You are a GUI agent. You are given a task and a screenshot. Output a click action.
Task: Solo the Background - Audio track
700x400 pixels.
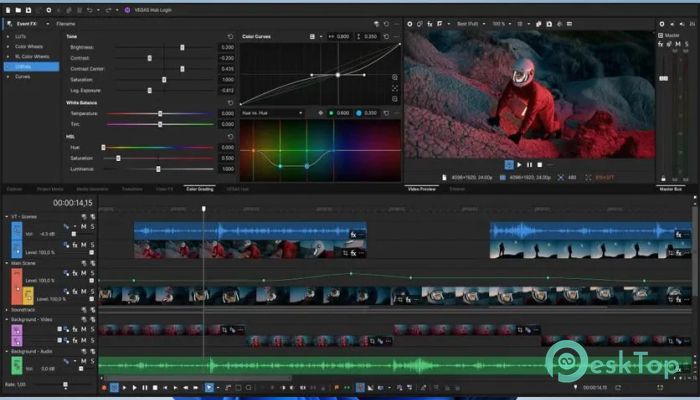[x=92, y=361]
